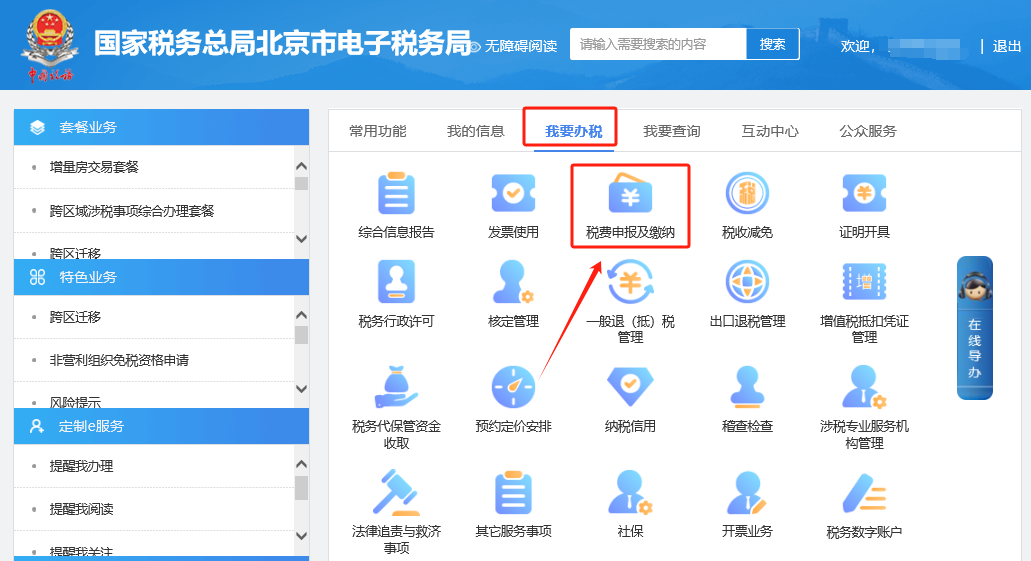Screen dimensions: 1031x561
Task: Switch to 公众服务 tab
Action: tap(868, 131)
